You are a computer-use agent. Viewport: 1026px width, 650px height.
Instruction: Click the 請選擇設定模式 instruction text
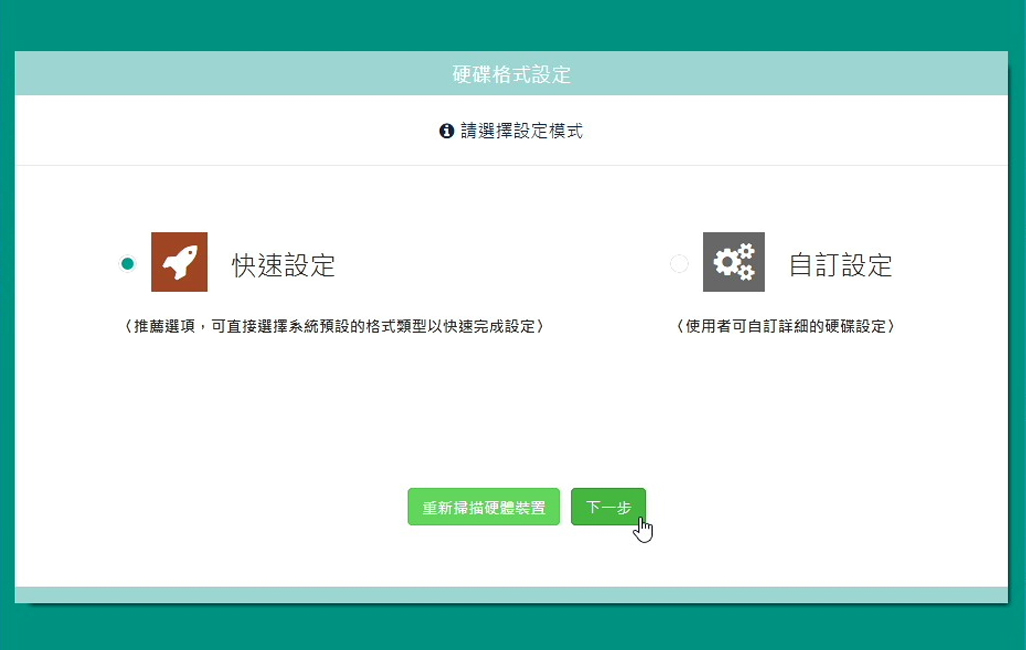coord(521,131)
